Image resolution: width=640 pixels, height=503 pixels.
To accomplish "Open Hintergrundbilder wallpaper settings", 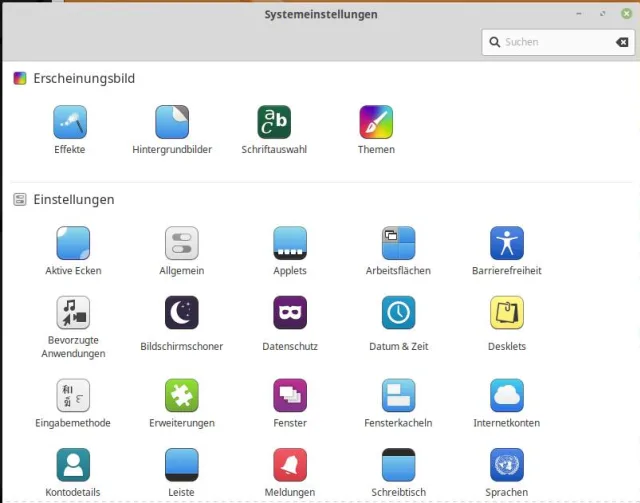I will [x=172, y=122].
